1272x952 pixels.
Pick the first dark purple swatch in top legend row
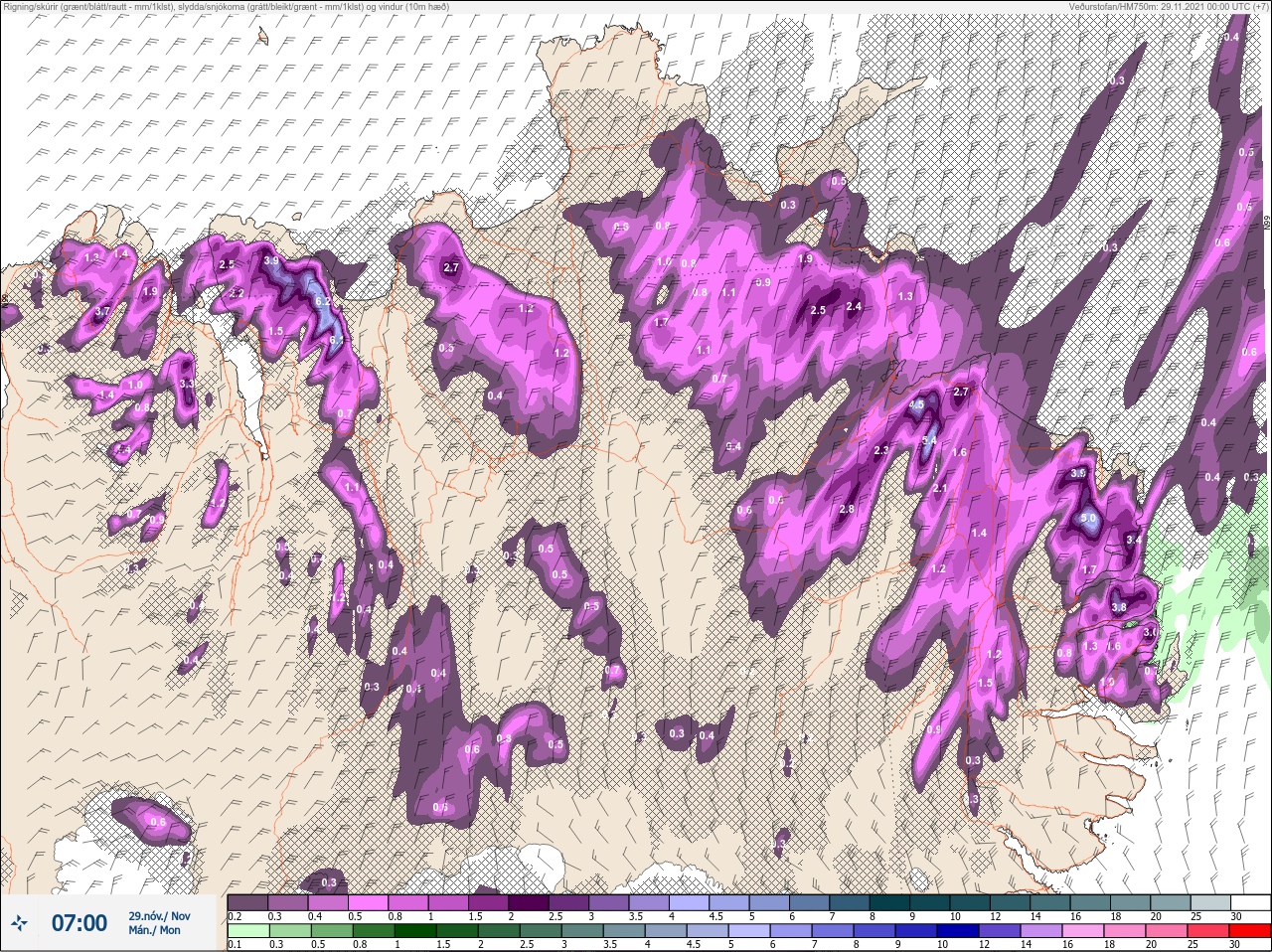coord(247,901)
